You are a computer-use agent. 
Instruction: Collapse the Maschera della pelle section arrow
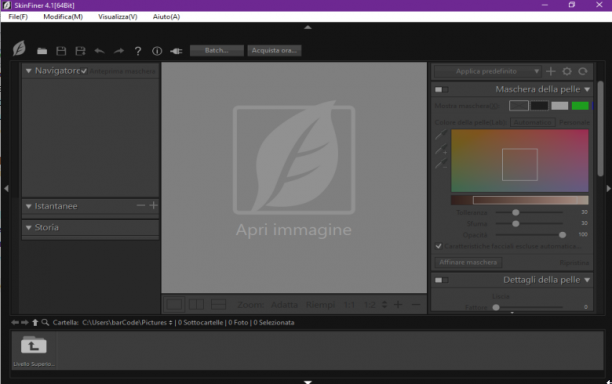[587, 90]
